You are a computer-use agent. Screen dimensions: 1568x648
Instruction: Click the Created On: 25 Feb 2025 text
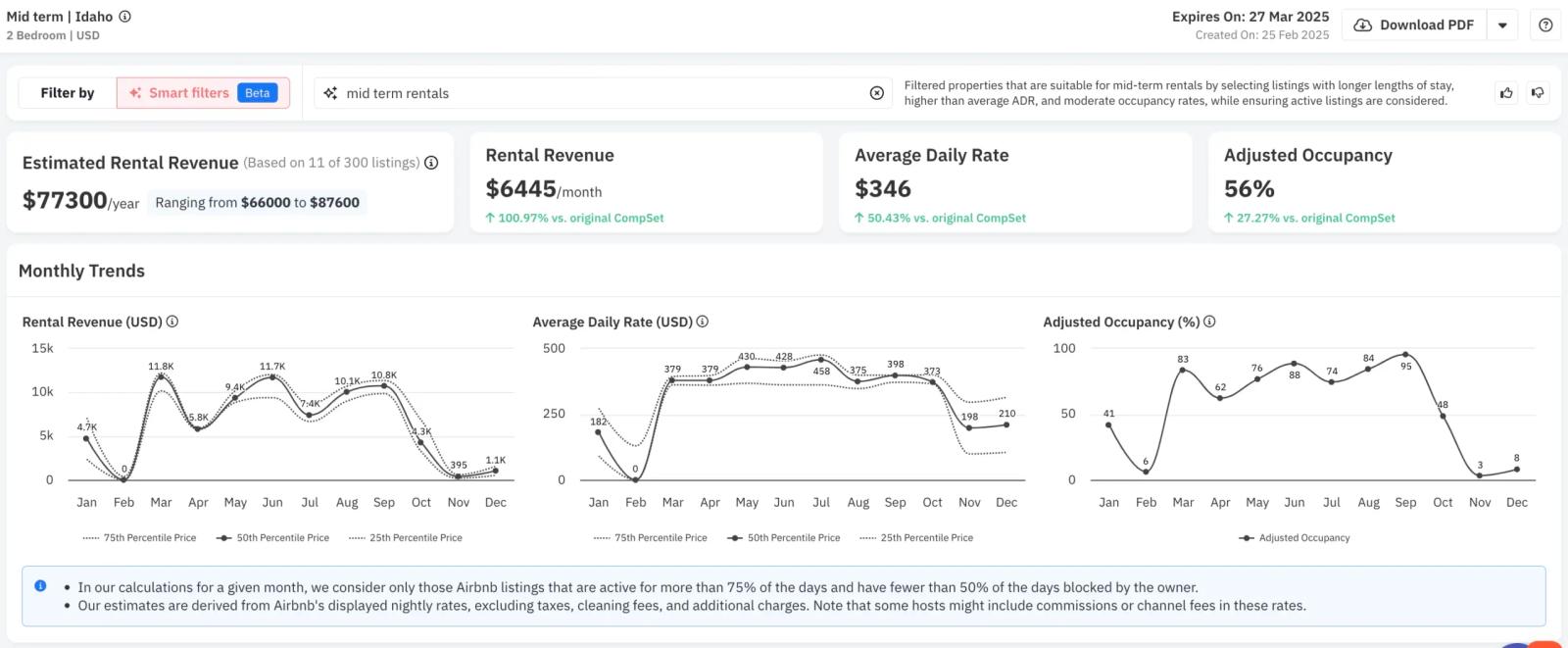pyautogui.click(x=1262, y=35)
